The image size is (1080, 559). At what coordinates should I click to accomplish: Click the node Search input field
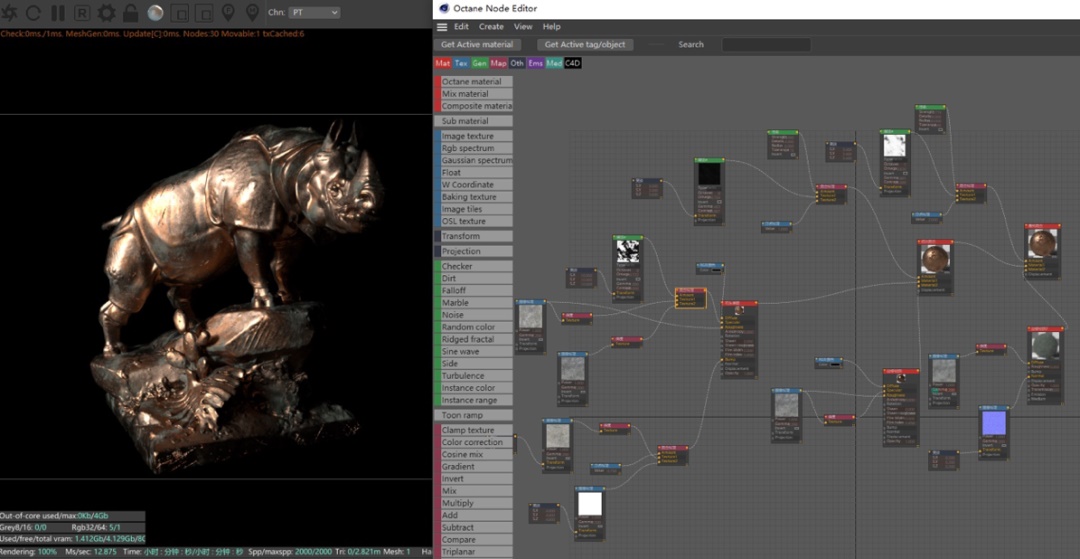click(x=766, y=45)
